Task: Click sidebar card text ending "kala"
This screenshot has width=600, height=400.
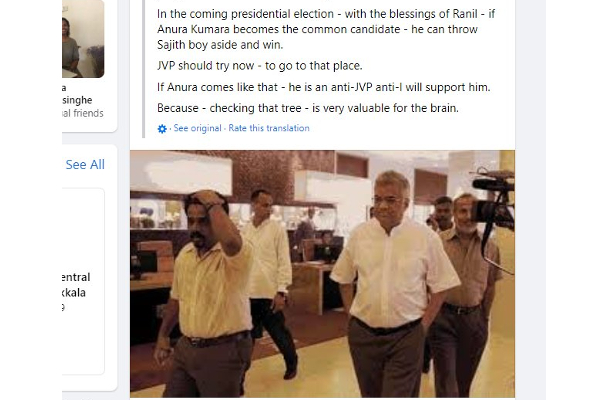Action: coord(74,293)
